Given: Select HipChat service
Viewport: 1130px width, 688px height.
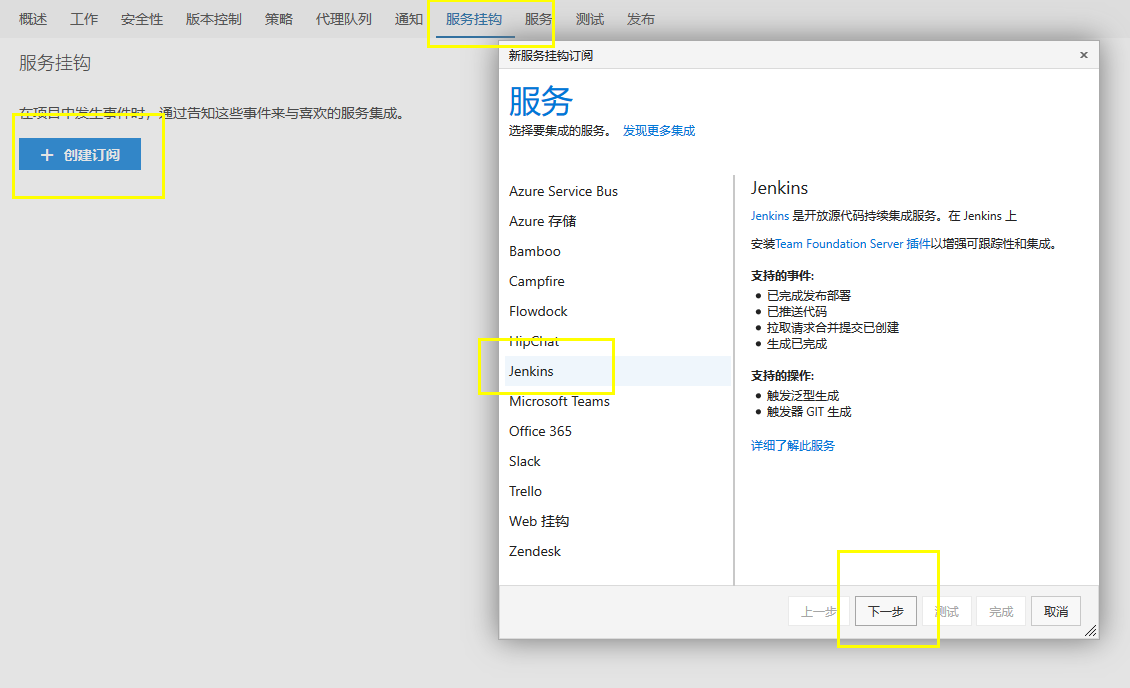Looking at the screenshot, I should (x=618, y=341).
